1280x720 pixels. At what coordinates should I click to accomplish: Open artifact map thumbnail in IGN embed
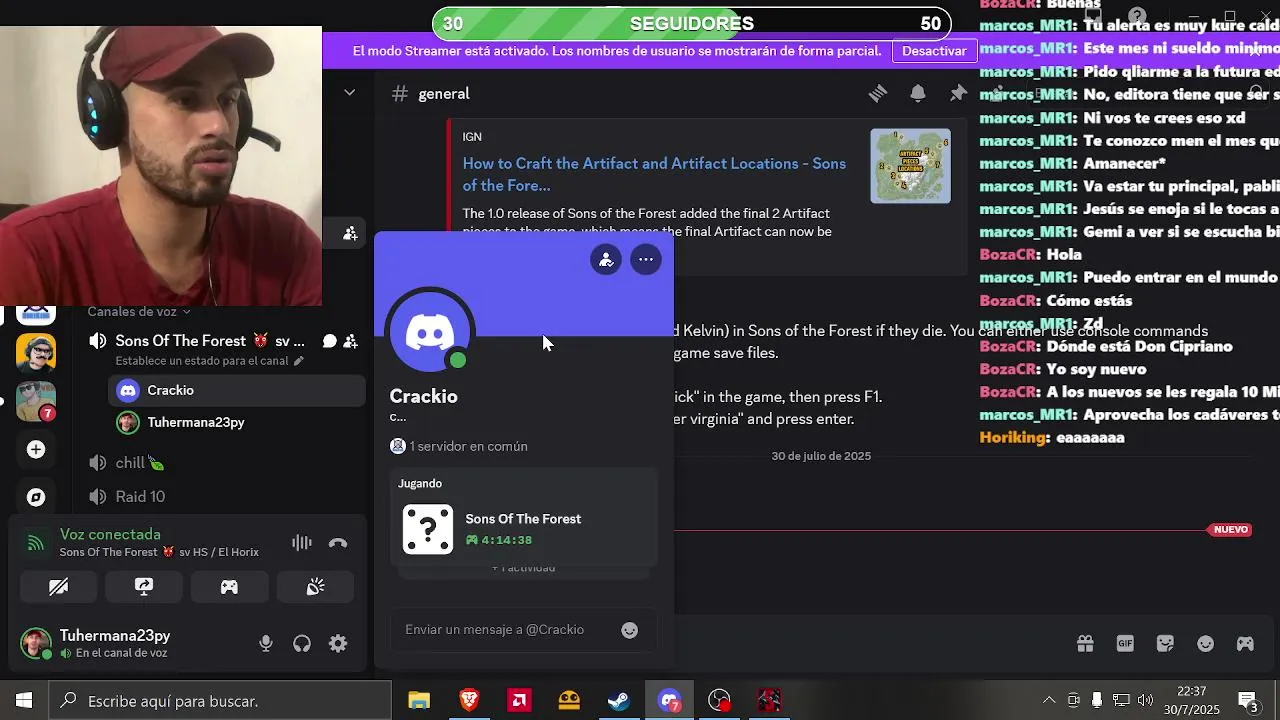point(910,166)
